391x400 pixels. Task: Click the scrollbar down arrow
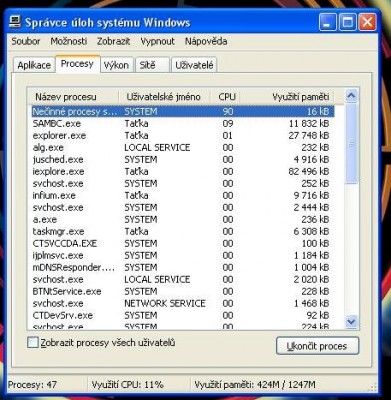[x=351, y=322]
